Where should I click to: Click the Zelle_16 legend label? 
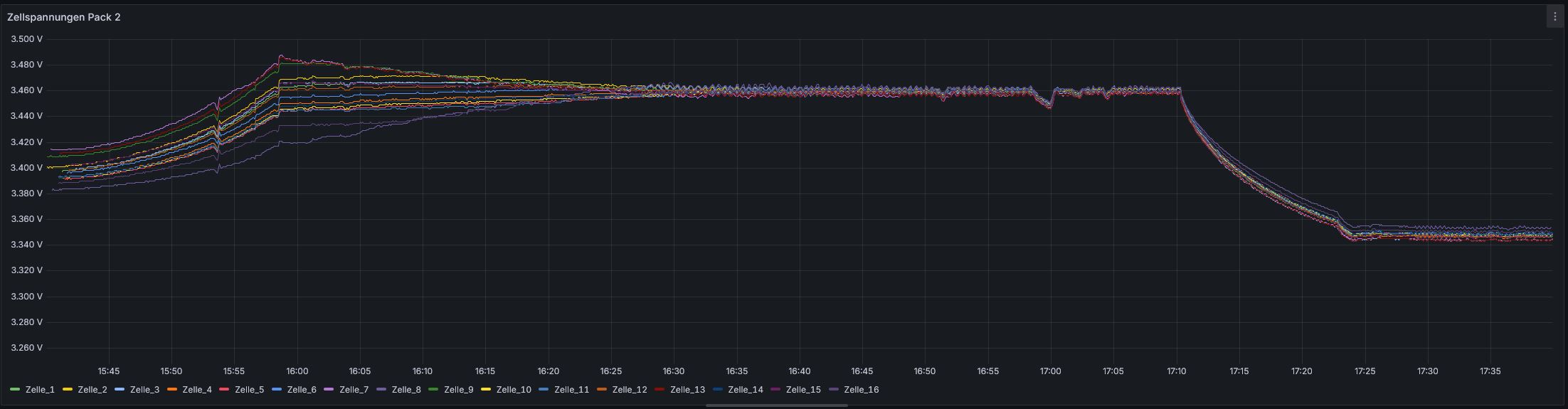(861, 390)
